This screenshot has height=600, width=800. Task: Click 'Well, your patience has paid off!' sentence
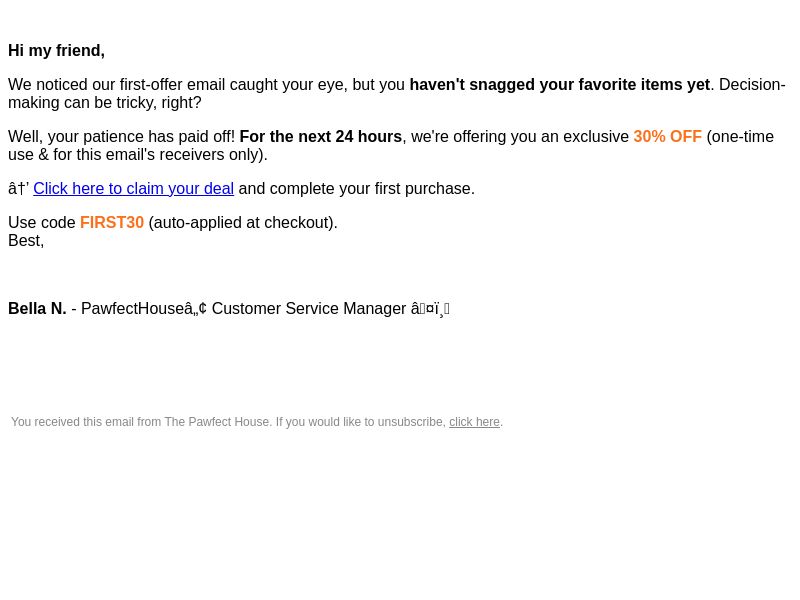(x=121, y=137)
